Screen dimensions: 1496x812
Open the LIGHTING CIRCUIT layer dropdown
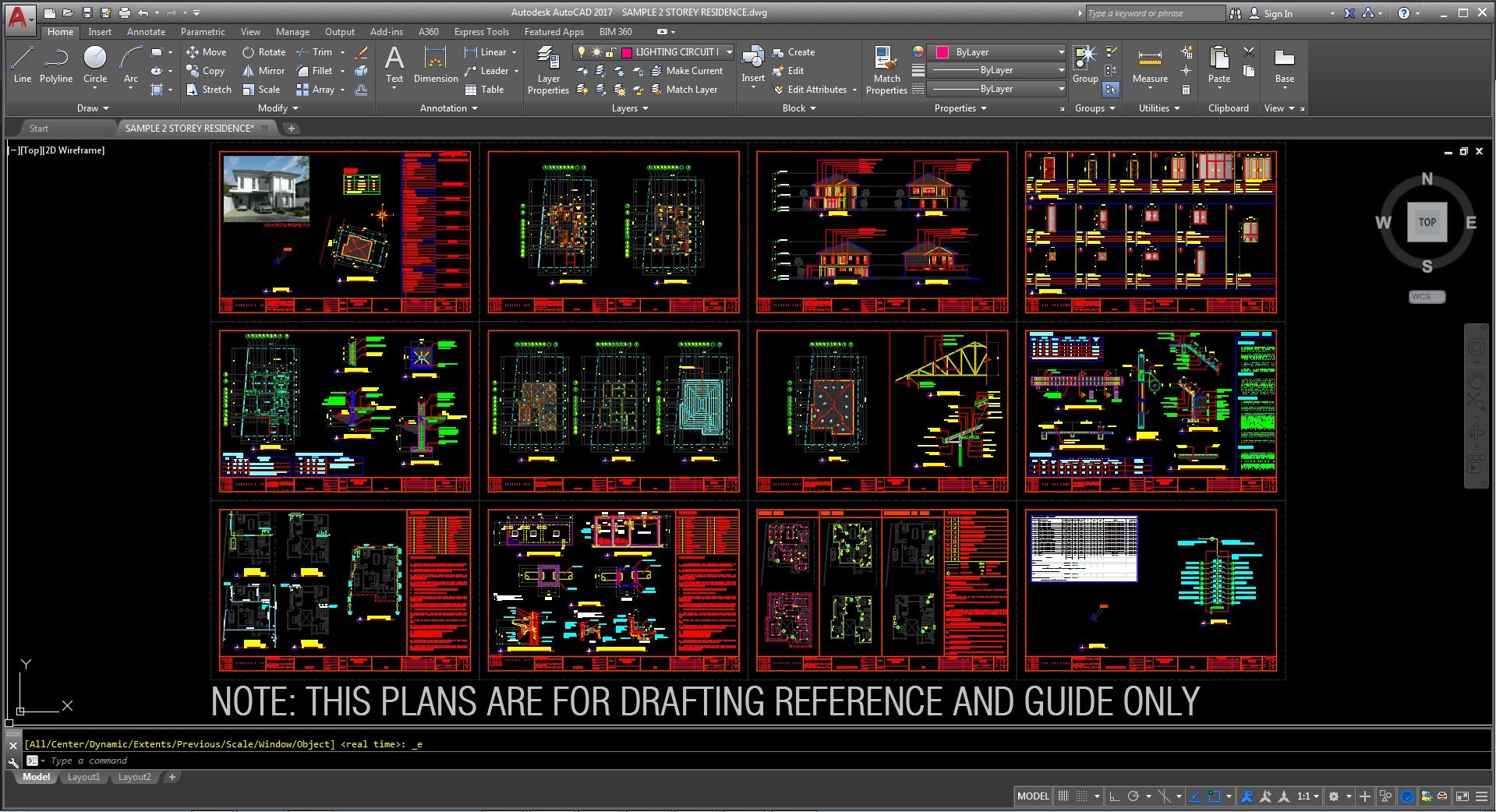click(x=729, y=52)
